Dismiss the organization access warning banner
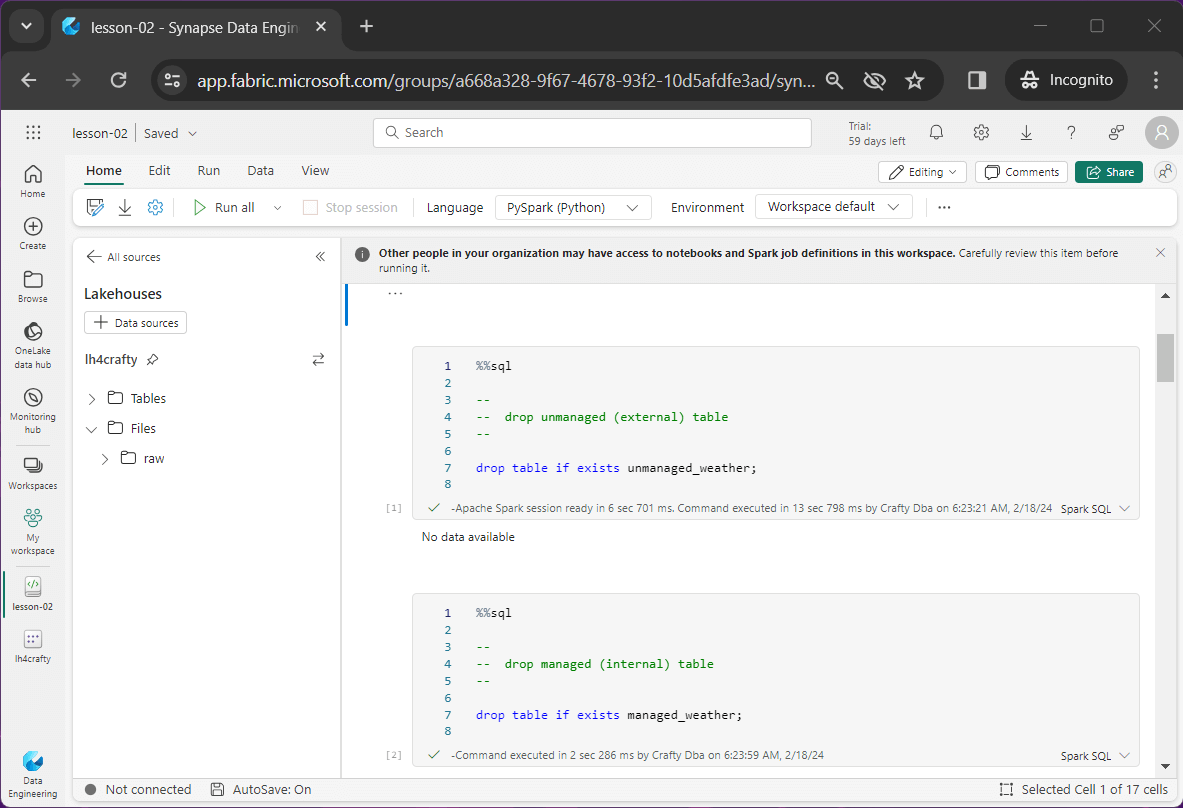Screen dimensions: 1183x808 click(x=1160, y=253)
